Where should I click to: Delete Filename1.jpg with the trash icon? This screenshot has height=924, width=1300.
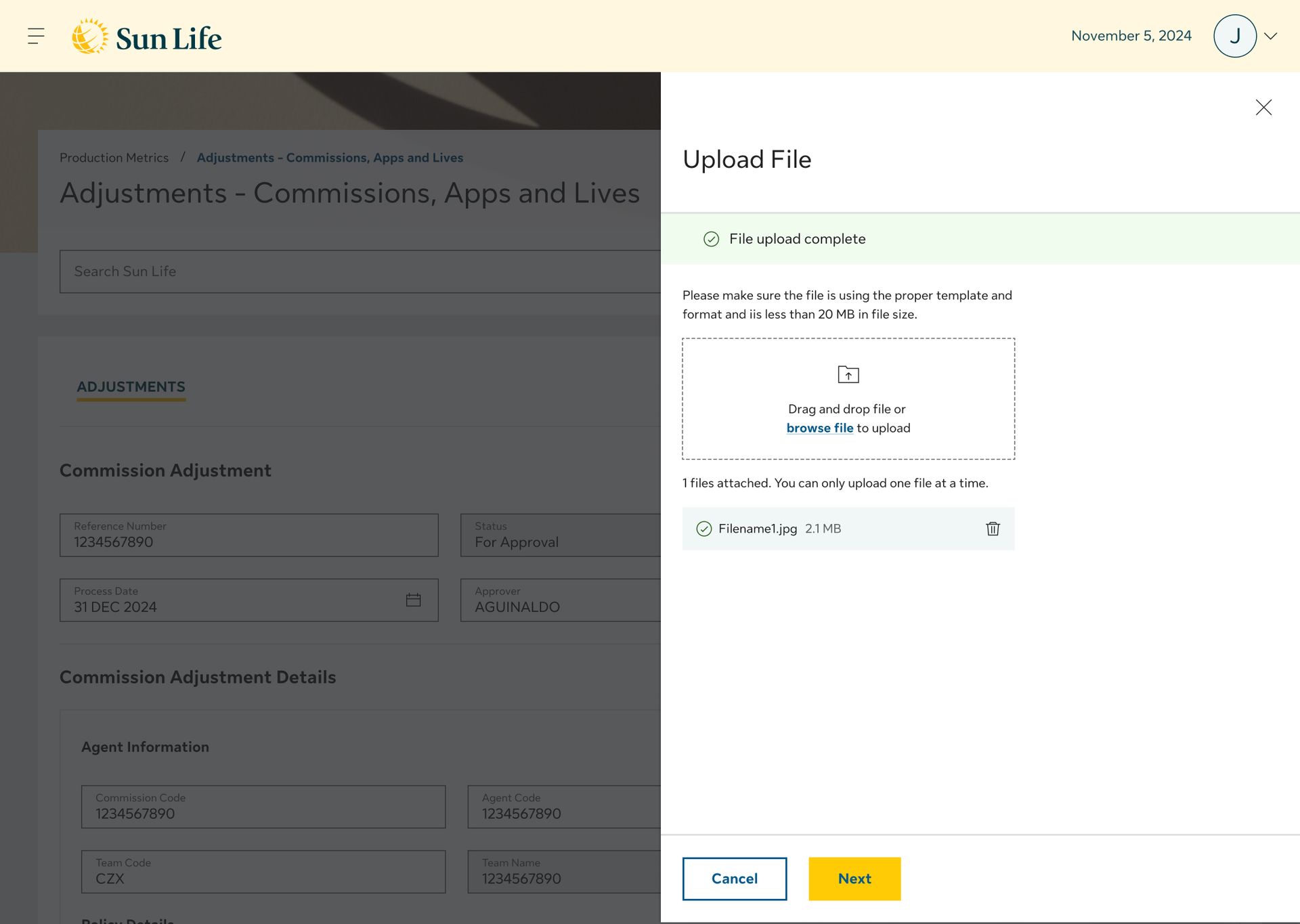tap(993, 529)
